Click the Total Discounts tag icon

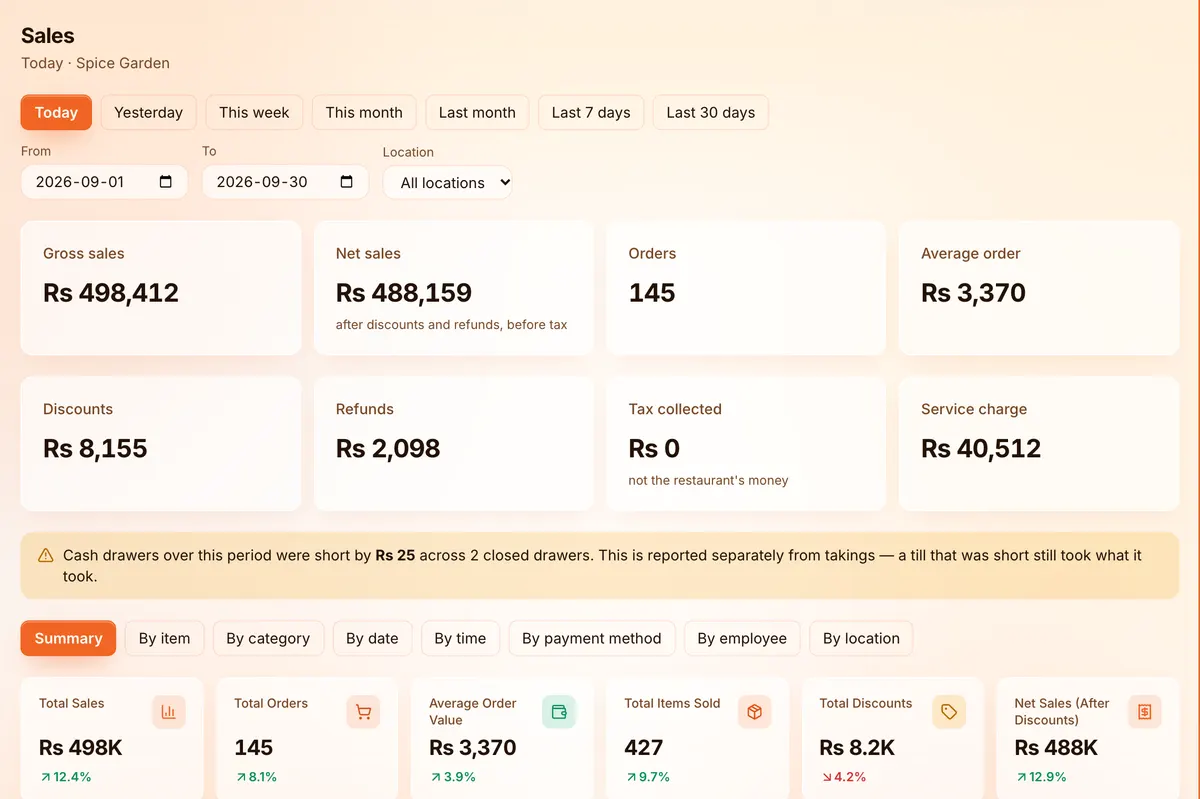pyautogui.click(x=949, y=712)
